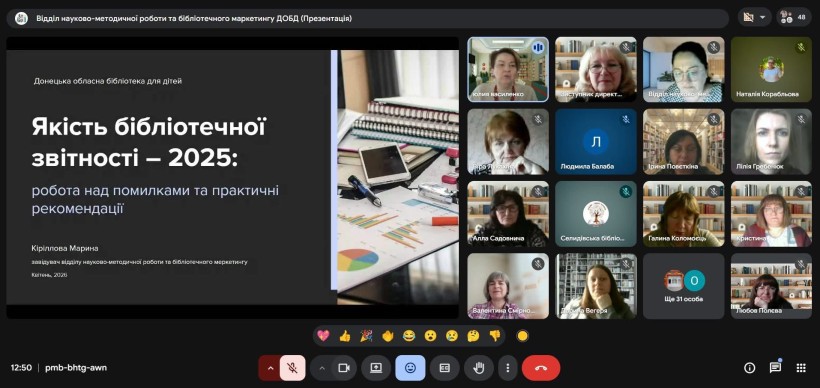The width and height of the screenshot is (820, 388).
Task: Show participants list with 48 count
Action: [794, 17]
